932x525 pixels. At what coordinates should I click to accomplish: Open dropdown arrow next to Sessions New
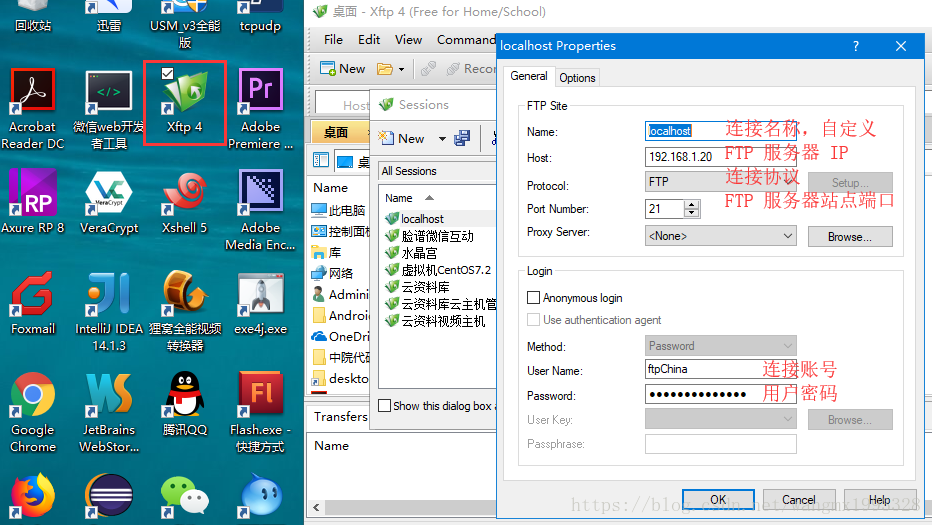tap(442, 139)
